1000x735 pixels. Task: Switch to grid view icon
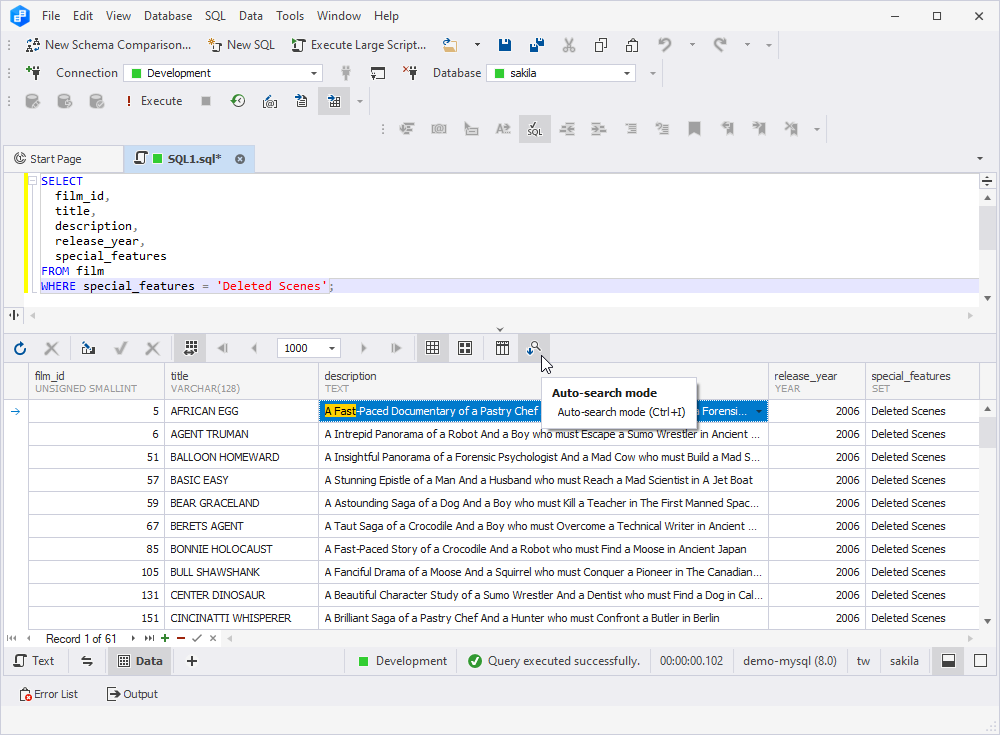432,348
